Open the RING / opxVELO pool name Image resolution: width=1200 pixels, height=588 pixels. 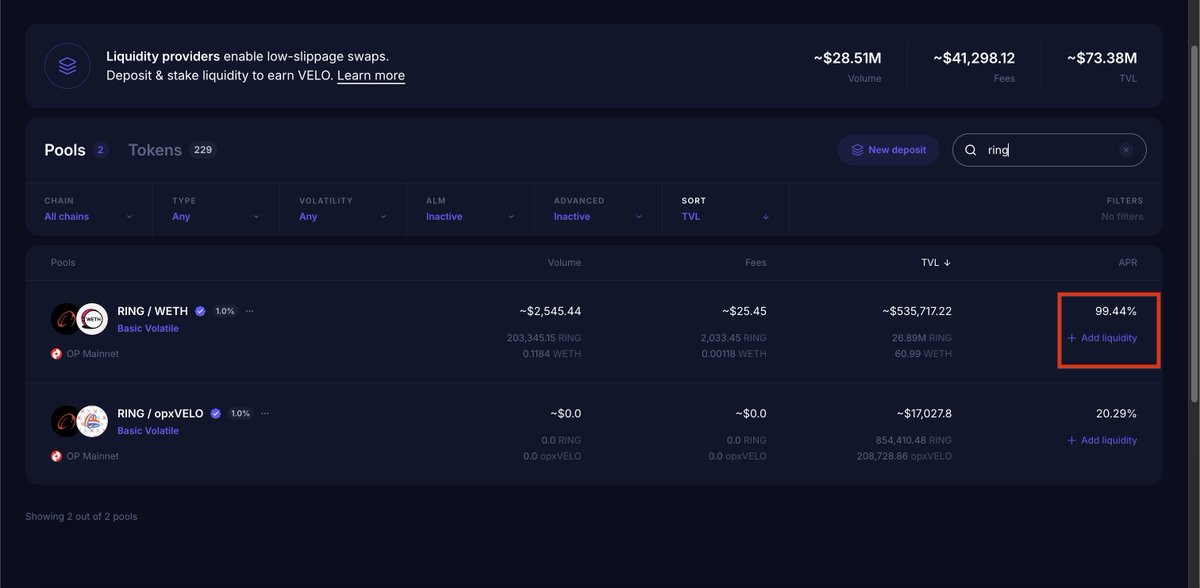(x=160, y=413)
